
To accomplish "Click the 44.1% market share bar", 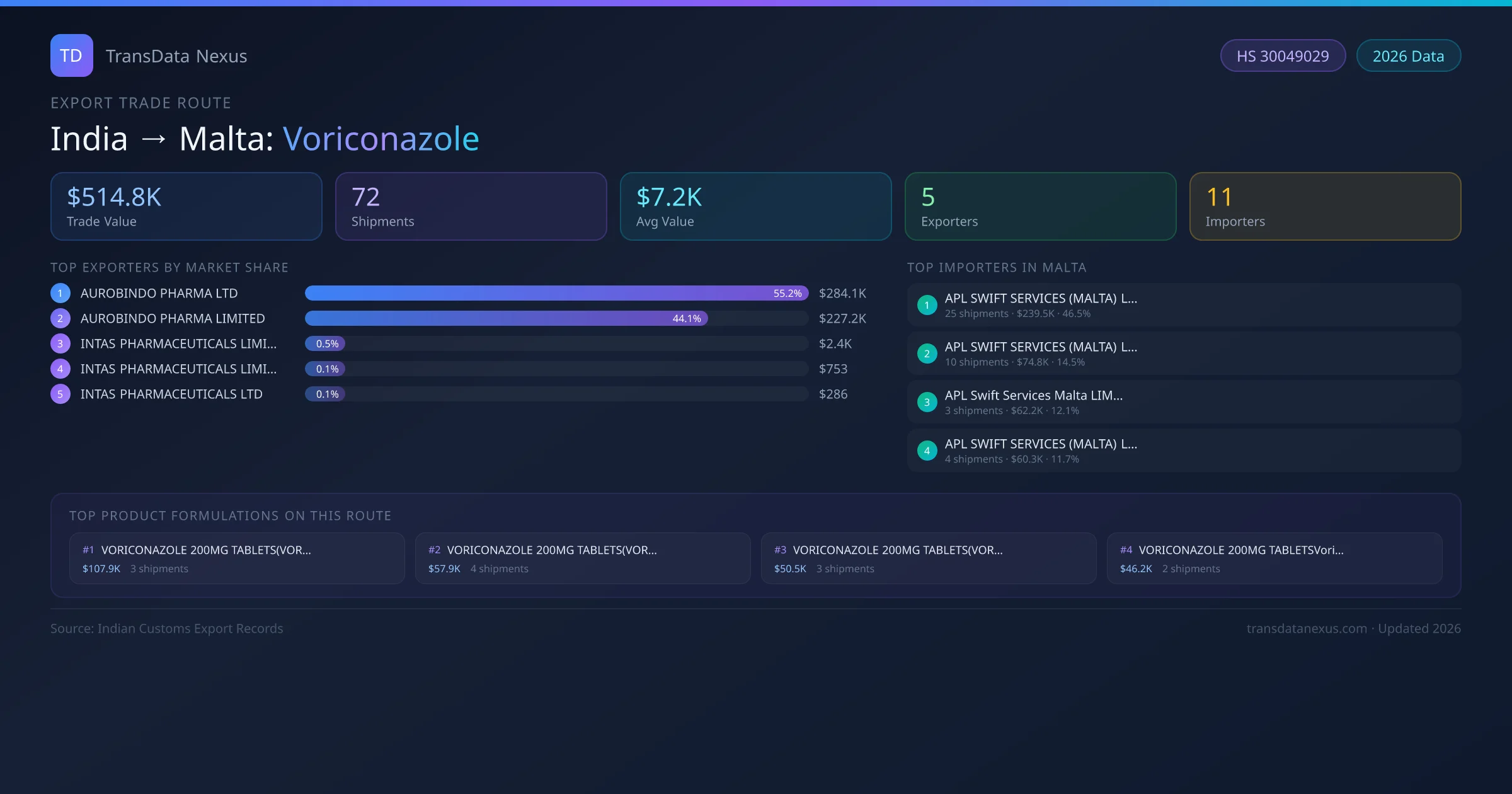I will coord(506,318).
